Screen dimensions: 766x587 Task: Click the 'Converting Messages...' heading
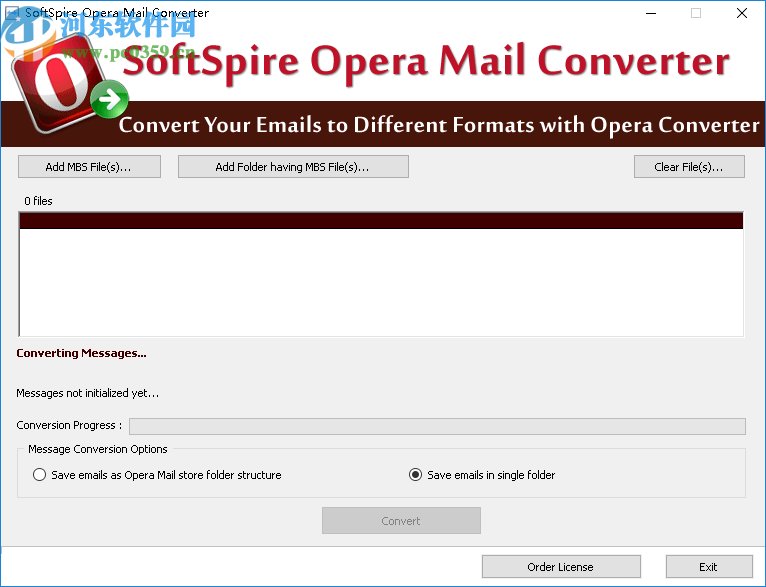pos(81,353)
